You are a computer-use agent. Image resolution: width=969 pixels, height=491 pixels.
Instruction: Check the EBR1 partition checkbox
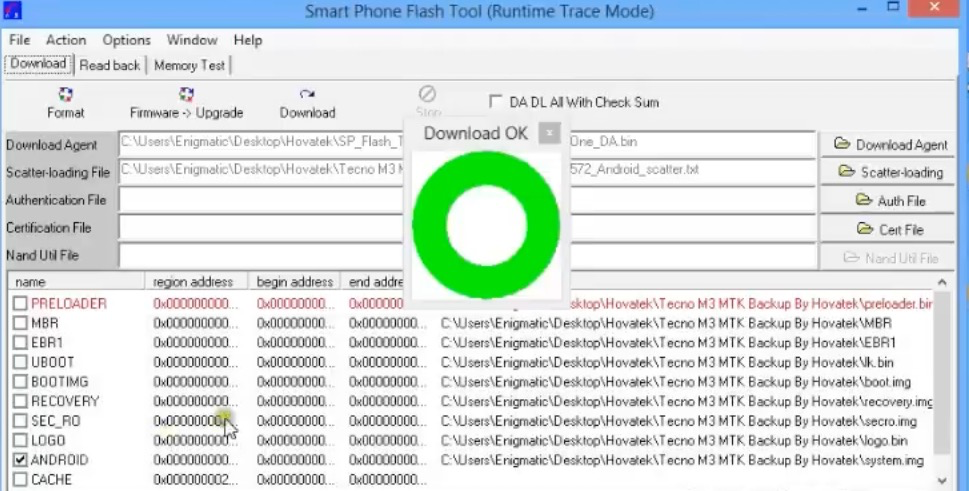pyautogui.click(x=20, y=343)
